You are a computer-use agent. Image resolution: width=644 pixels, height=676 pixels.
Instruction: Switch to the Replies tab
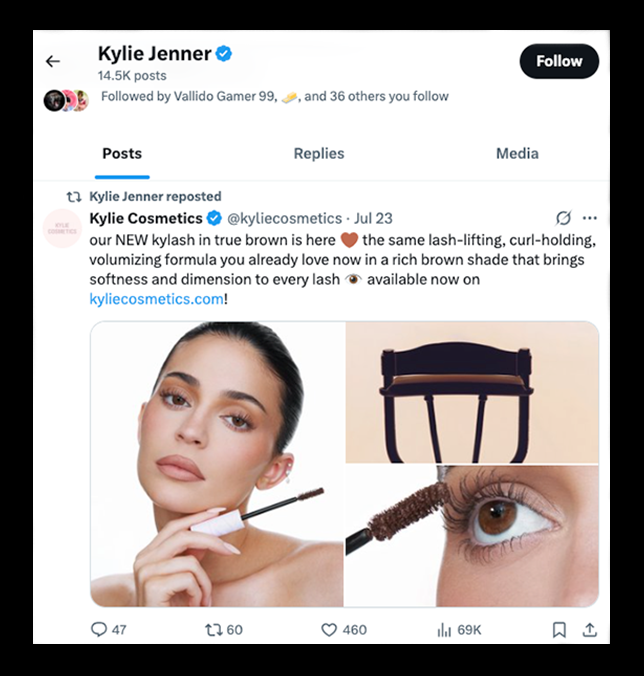pyautogui.click(x=319, y=153)
